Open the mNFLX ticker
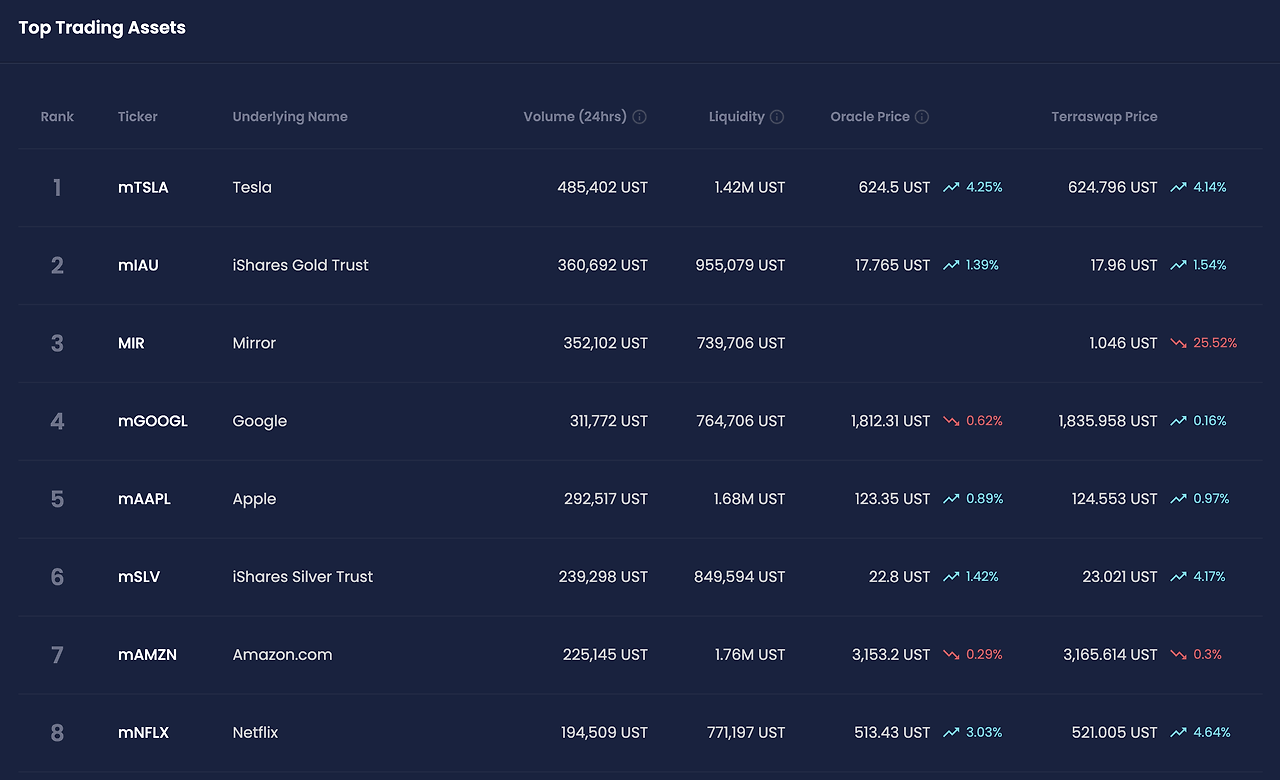 pos(143,733)
